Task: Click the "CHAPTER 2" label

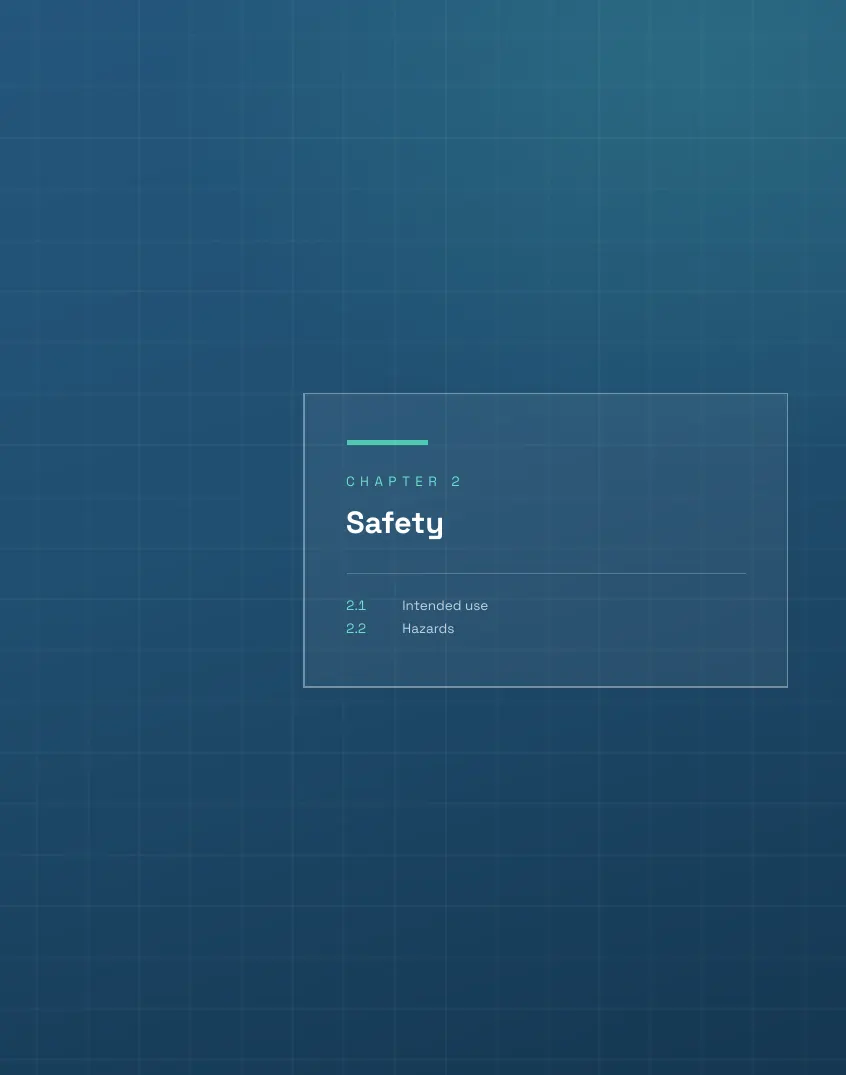Action: [x=403, y=481]
